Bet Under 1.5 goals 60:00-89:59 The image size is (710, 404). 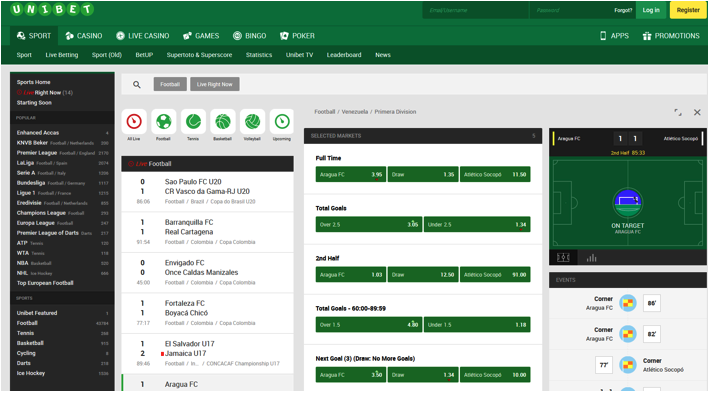click(x=477, y=325)
